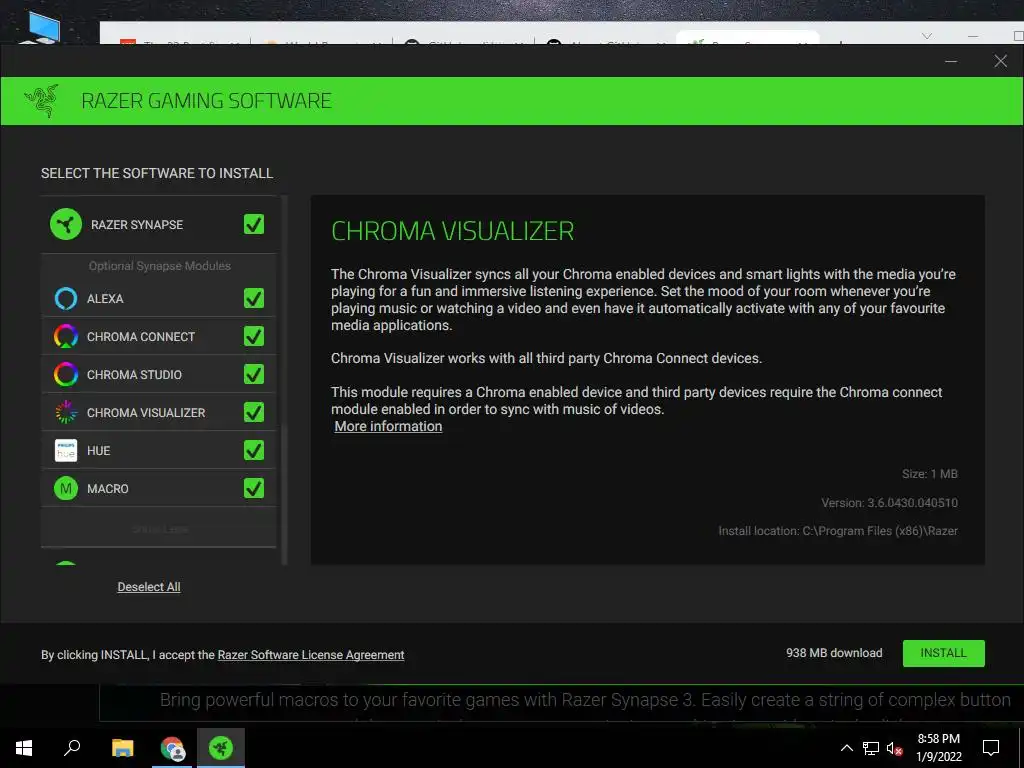Click the Deselect All link
This screenshot has width=1024, height=768.
point(149,587)
